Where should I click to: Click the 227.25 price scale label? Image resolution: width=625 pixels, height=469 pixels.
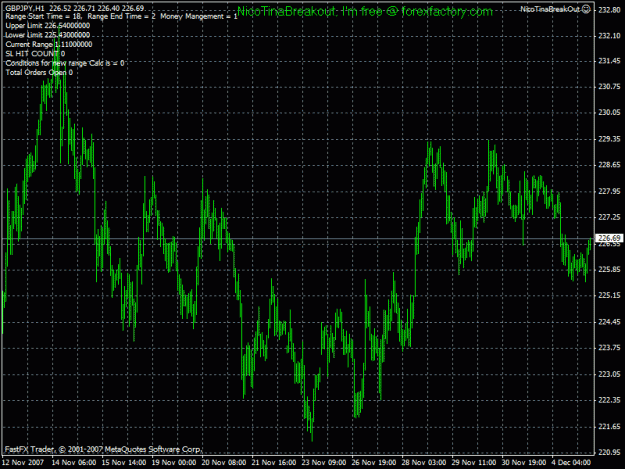[609, 217]
